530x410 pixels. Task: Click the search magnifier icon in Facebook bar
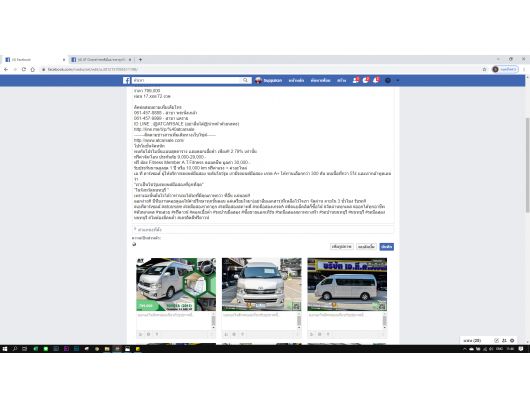[245, 80]
